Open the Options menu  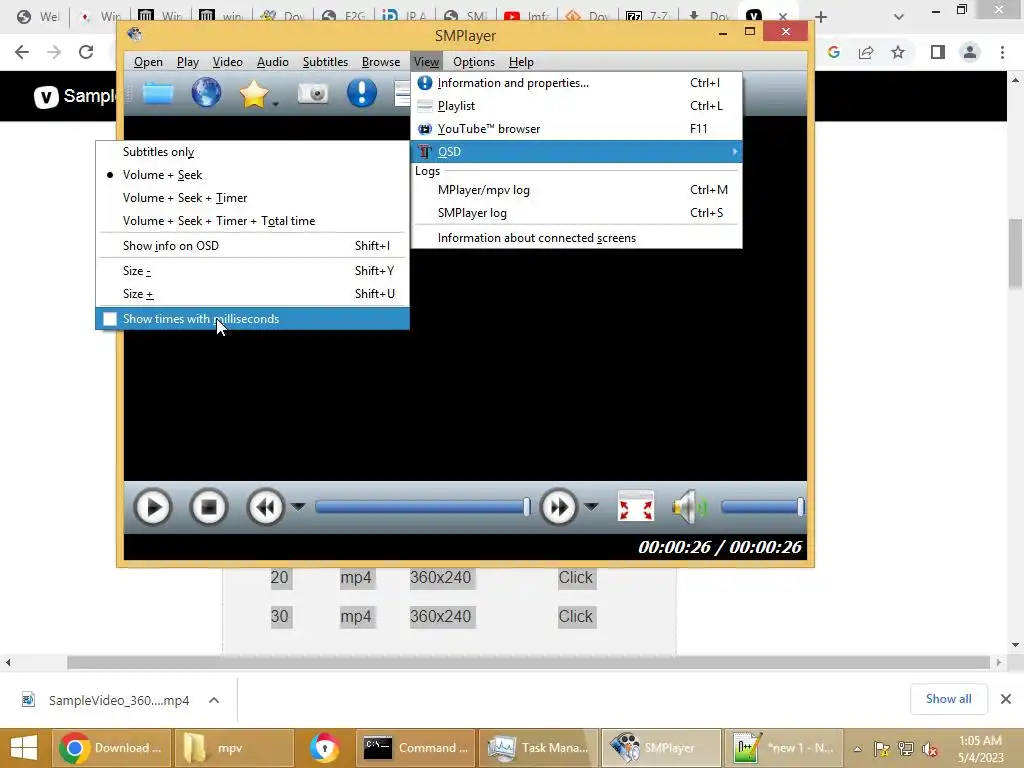pos(473,62)
